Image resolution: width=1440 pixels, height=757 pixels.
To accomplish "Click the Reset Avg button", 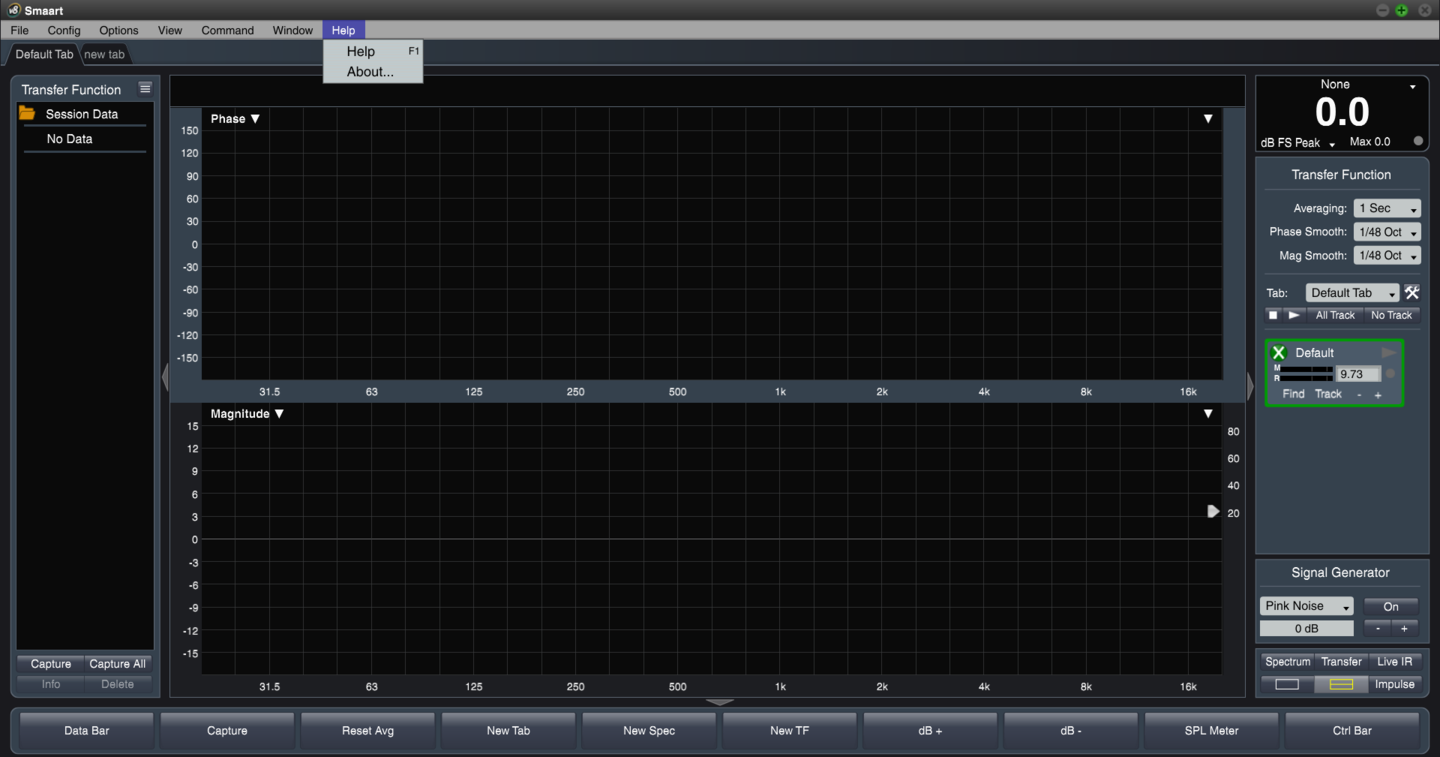I will (368, 731).
